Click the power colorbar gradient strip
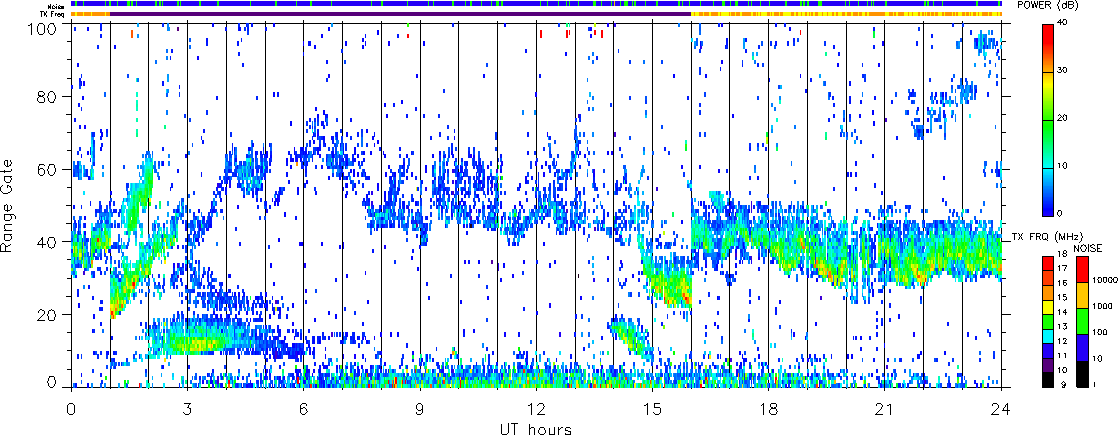 (x=1047, y=120)
